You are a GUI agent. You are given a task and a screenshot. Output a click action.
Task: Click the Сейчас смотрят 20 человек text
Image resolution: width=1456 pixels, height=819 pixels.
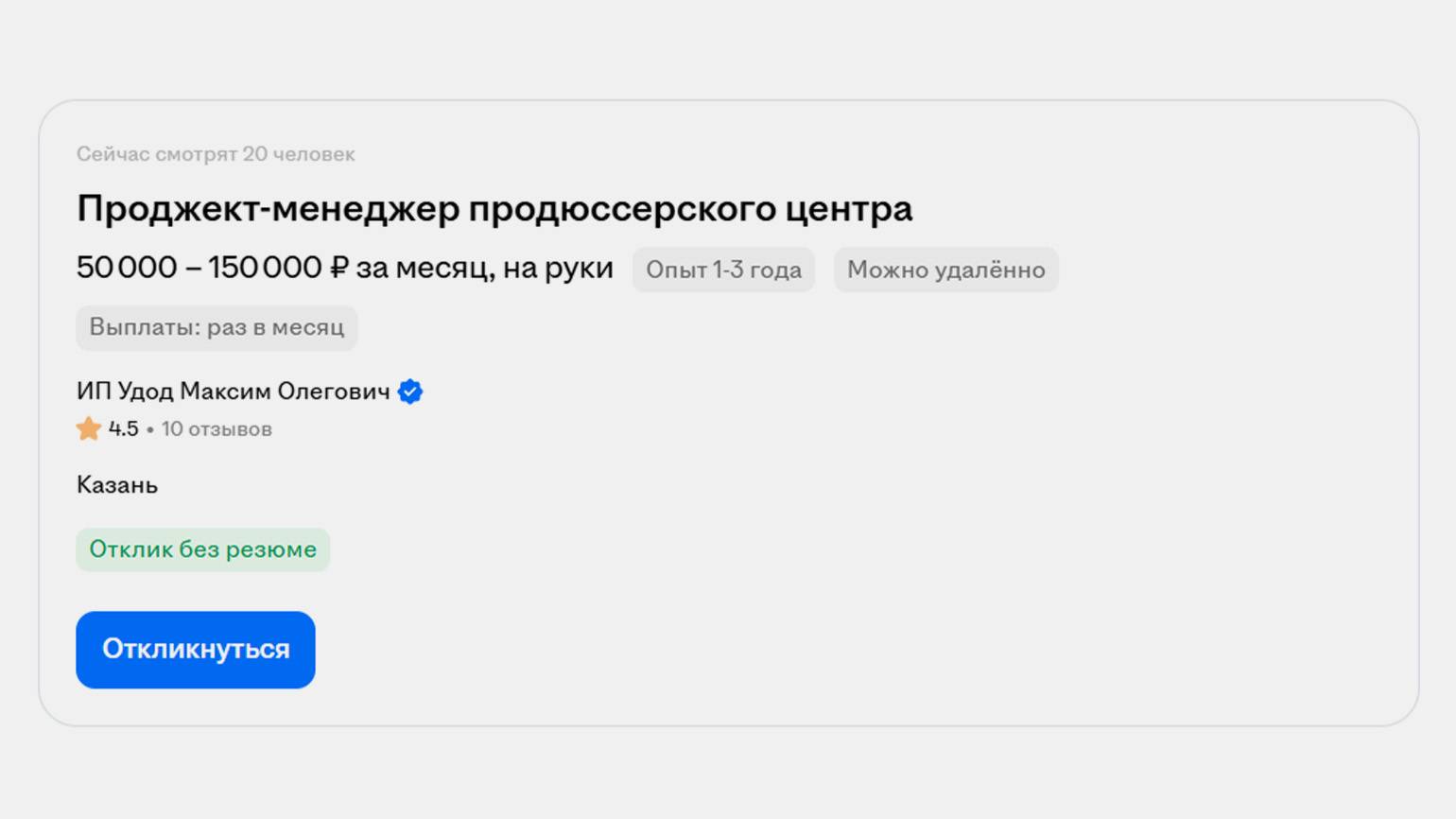(216, 154)
